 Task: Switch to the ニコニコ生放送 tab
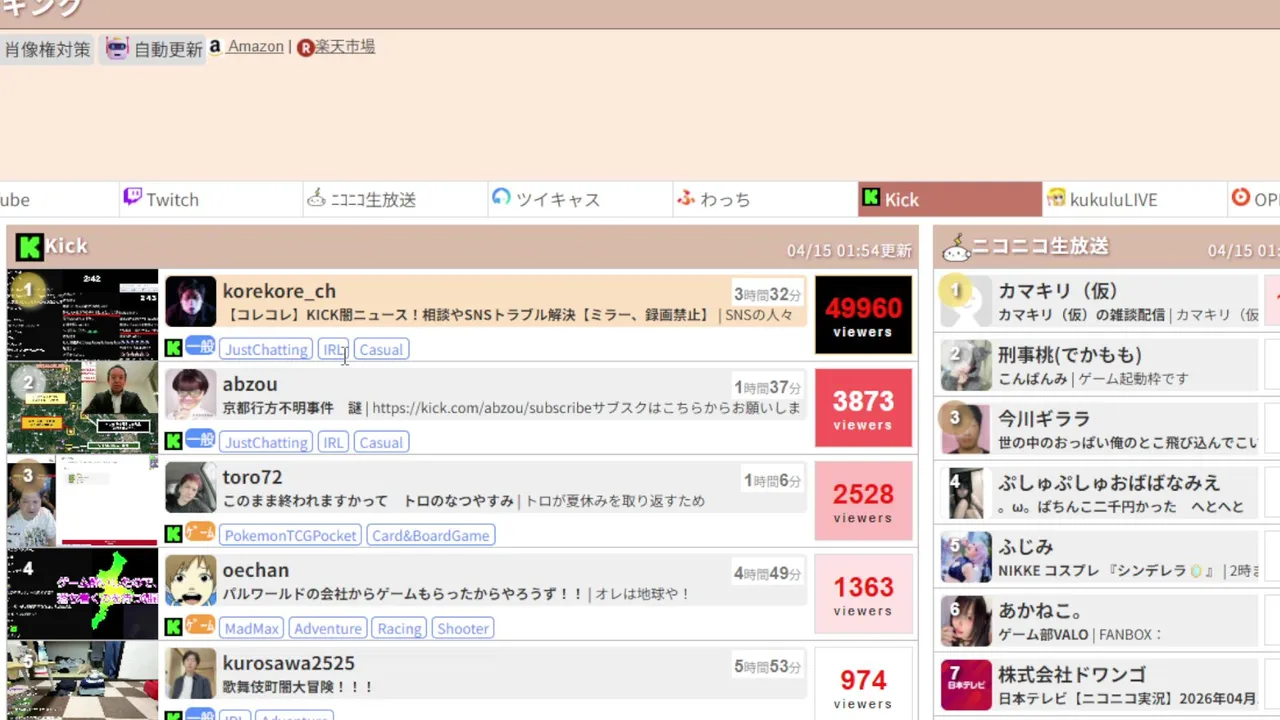click(x=395, y=199)
